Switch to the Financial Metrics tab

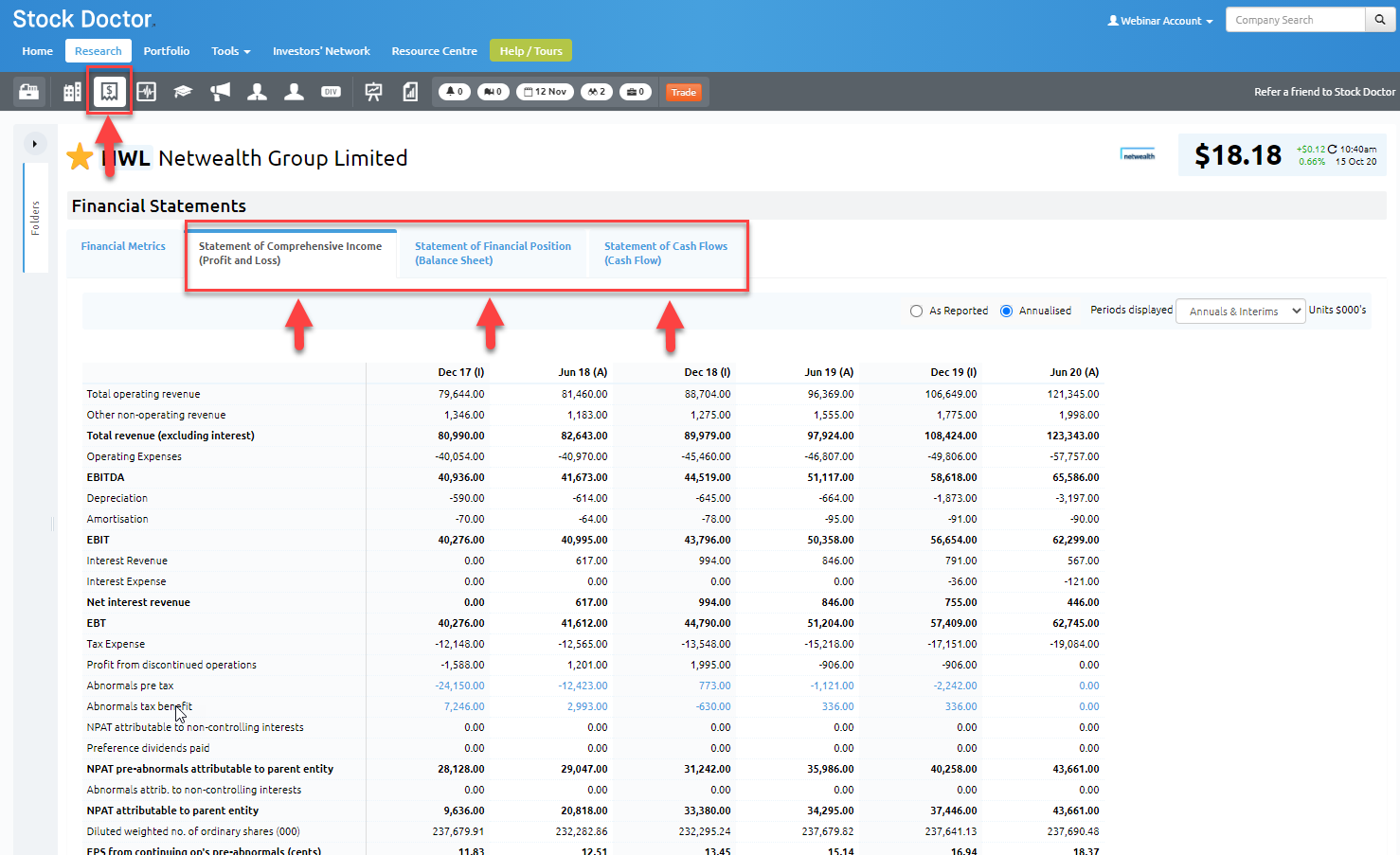point(123,246)
